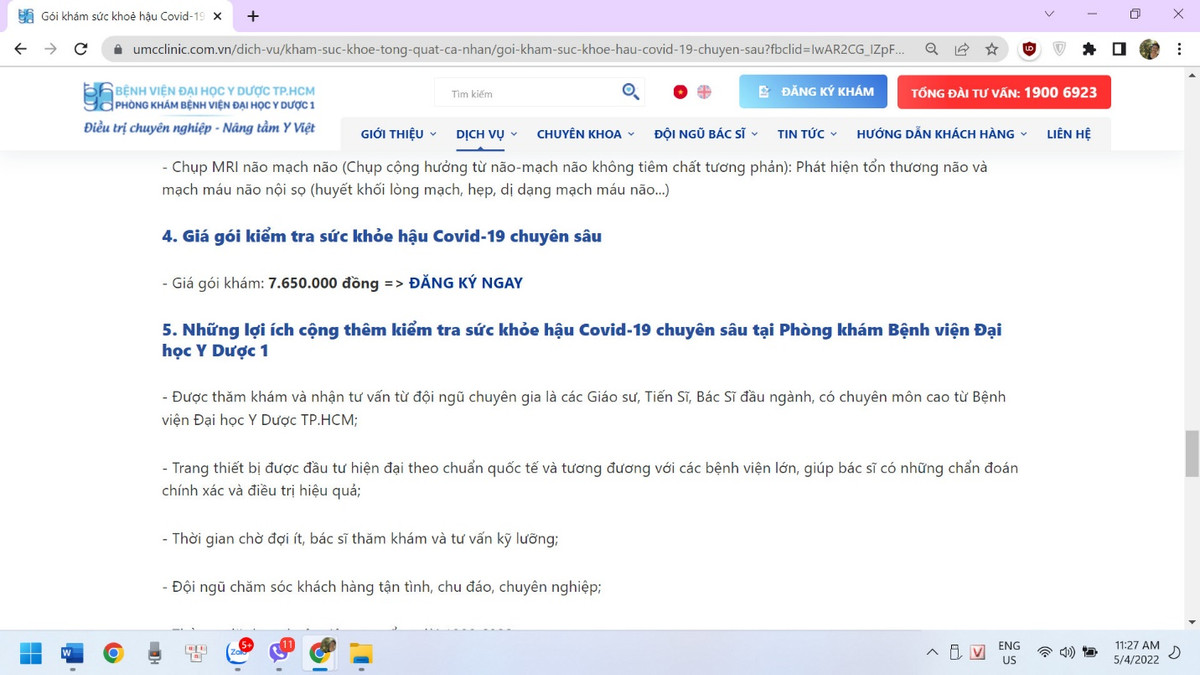This screenshot has height=675, width=1200.
Task: Open Zalo from the taskbar
Action: tap(238, 654)
